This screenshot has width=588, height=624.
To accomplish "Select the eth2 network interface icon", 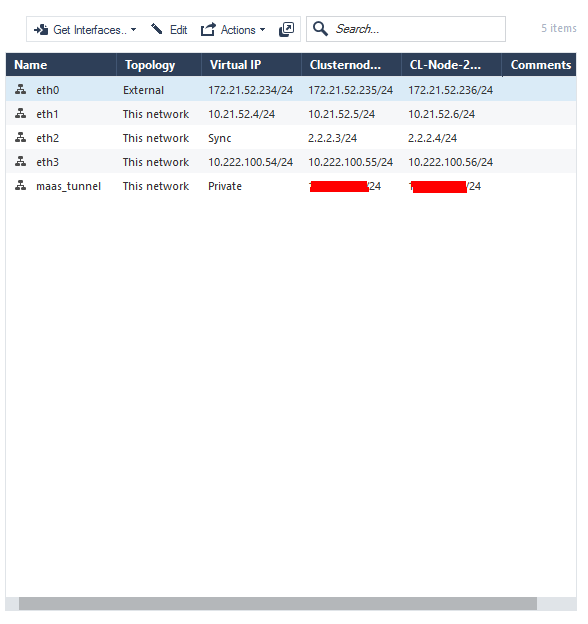I will click(21, 138).
